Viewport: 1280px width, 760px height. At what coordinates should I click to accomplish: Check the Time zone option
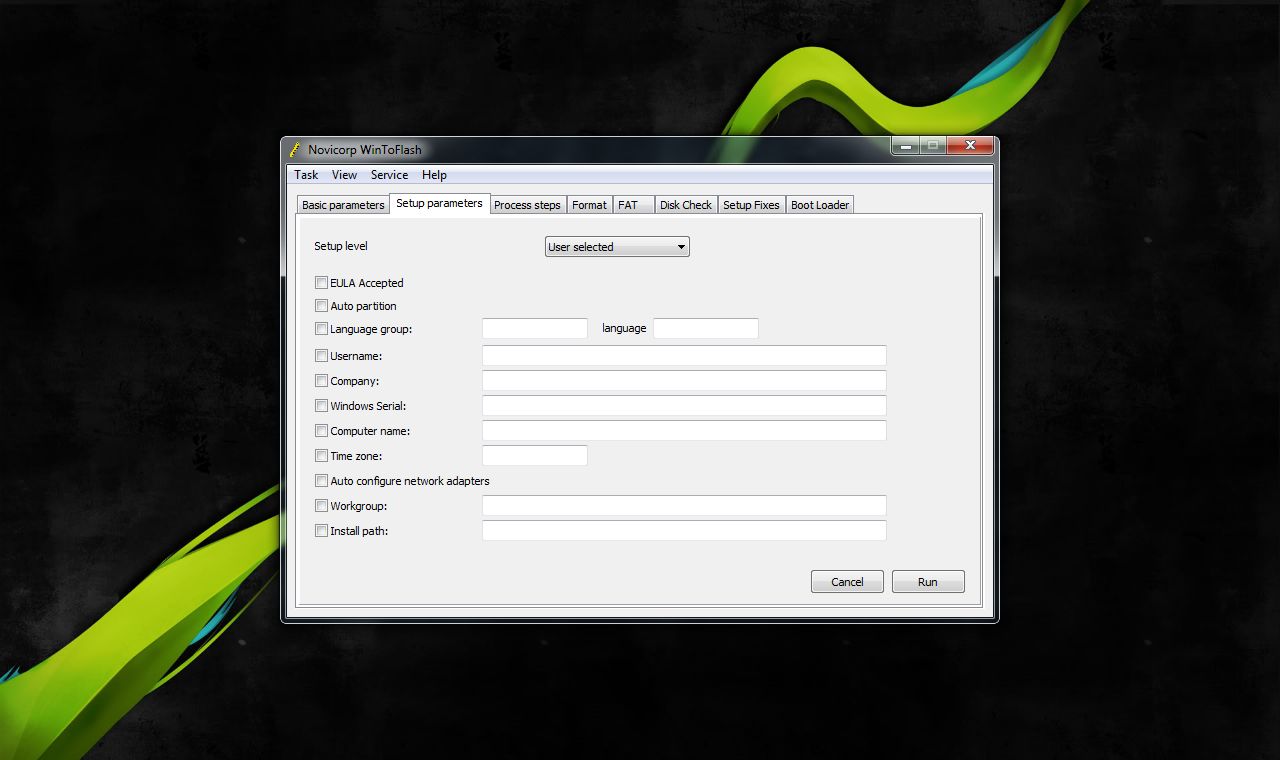[321, 456]
